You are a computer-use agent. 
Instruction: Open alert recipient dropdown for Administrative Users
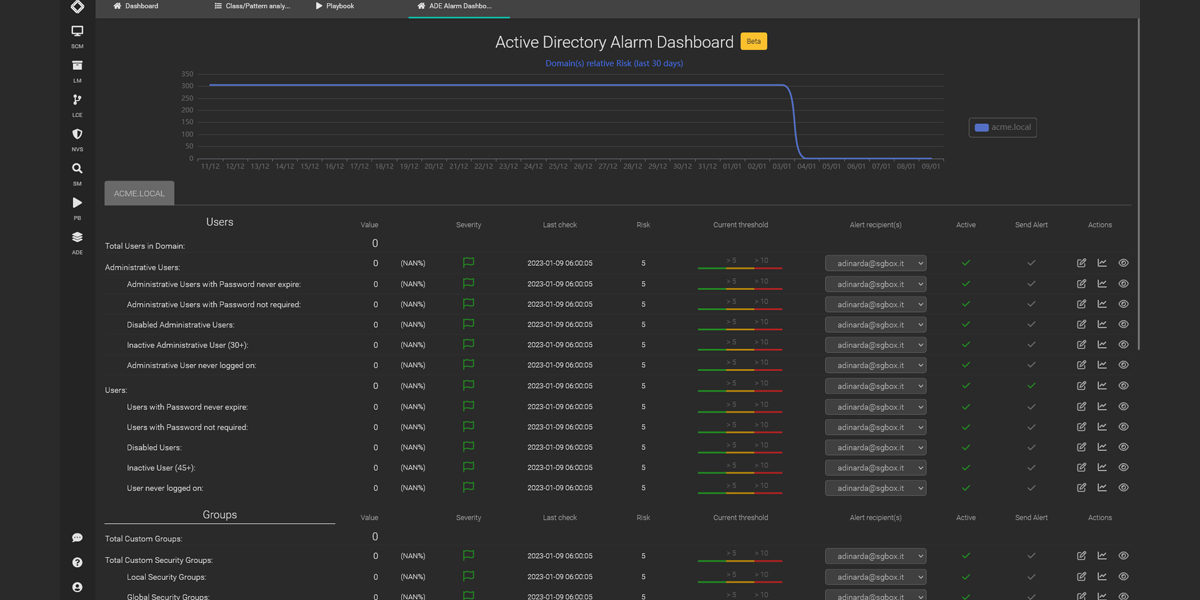click(875, 263)
